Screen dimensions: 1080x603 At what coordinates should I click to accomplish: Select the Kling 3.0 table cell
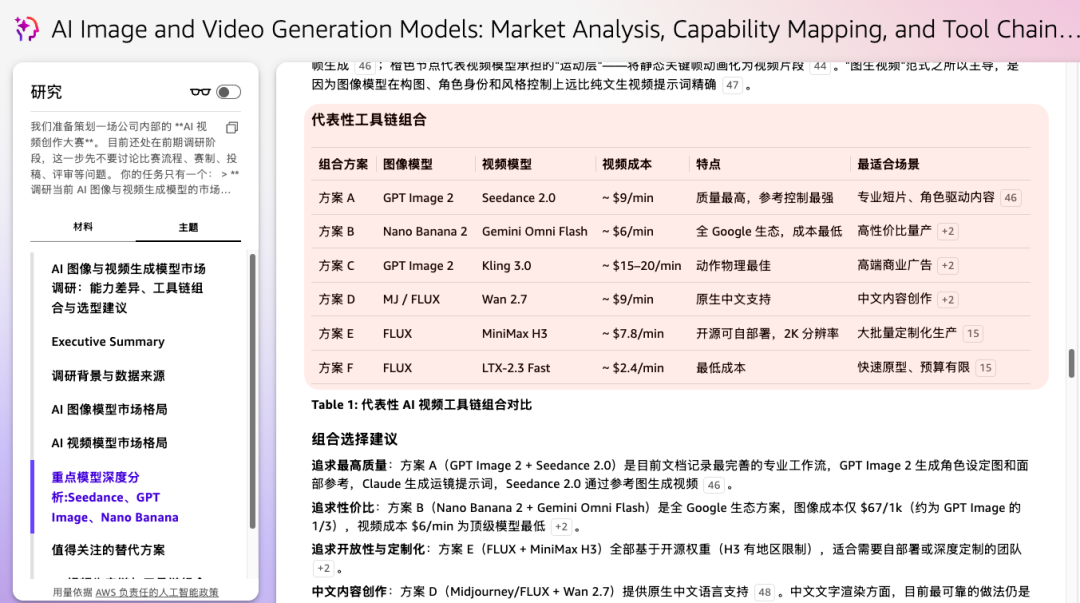[506, 266]
